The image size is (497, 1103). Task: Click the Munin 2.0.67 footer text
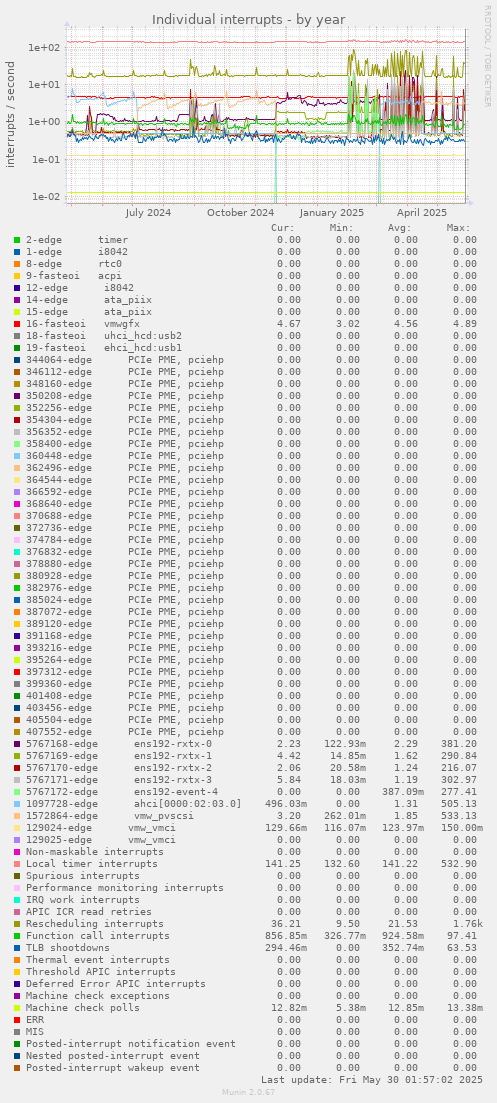[x=247, y=1092]
